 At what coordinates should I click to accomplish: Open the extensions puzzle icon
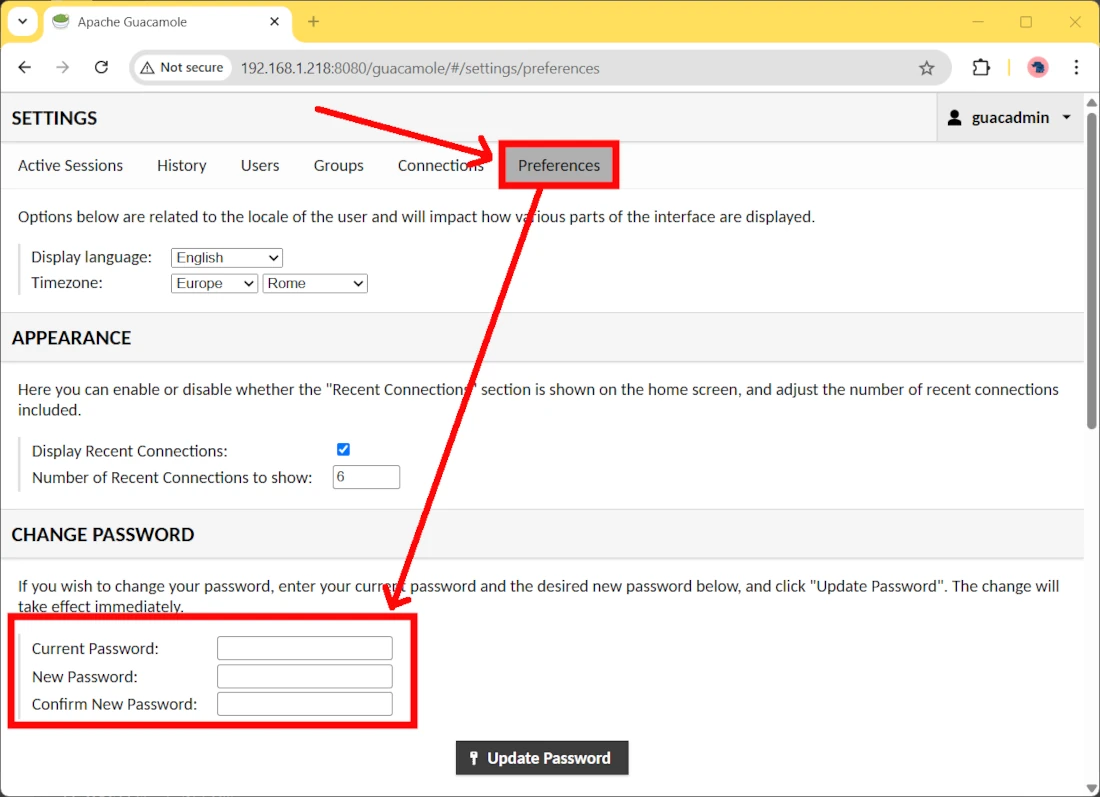pos(981,67)
